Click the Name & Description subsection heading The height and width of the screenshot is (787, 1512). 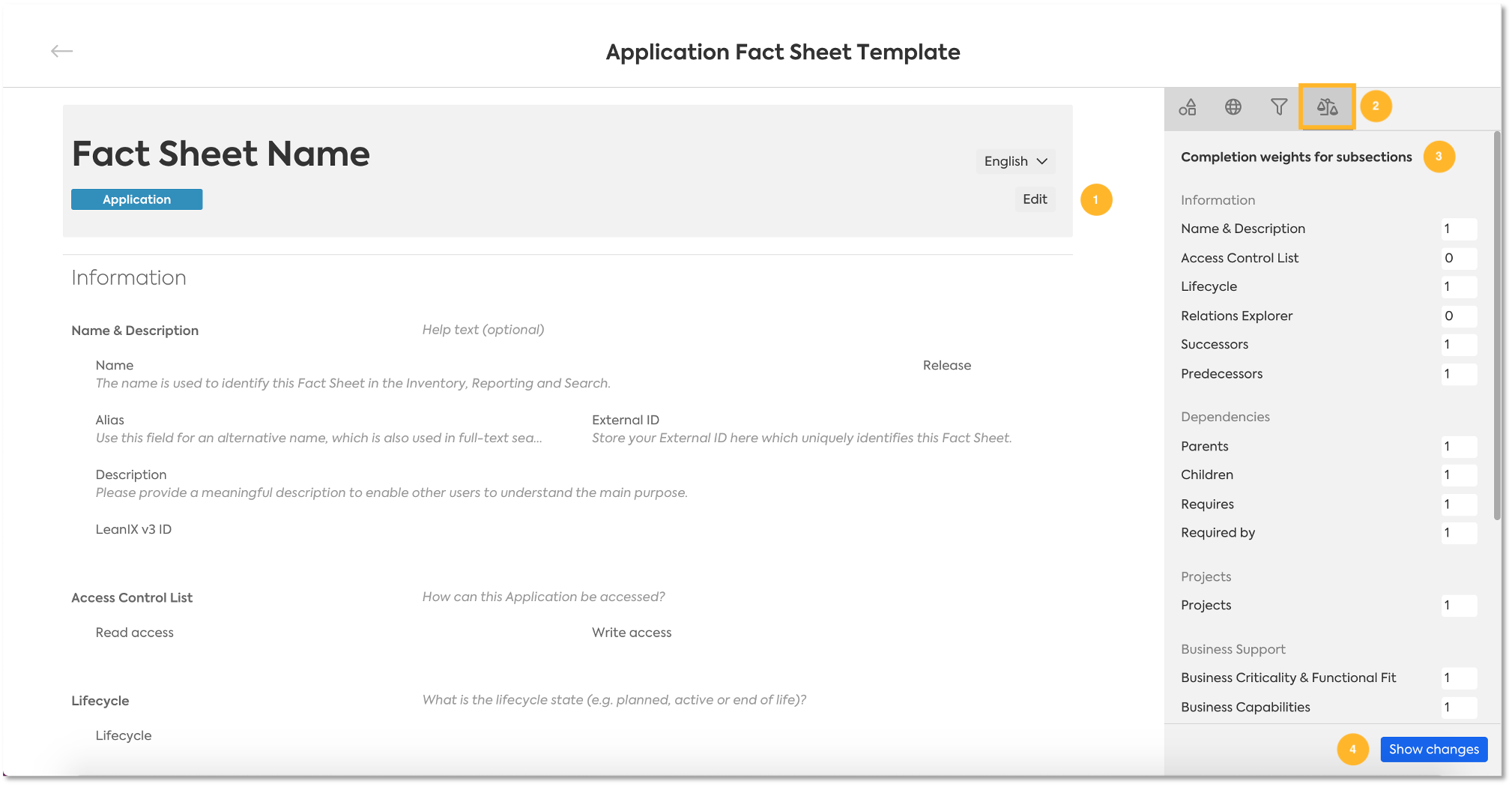point(135,331)
